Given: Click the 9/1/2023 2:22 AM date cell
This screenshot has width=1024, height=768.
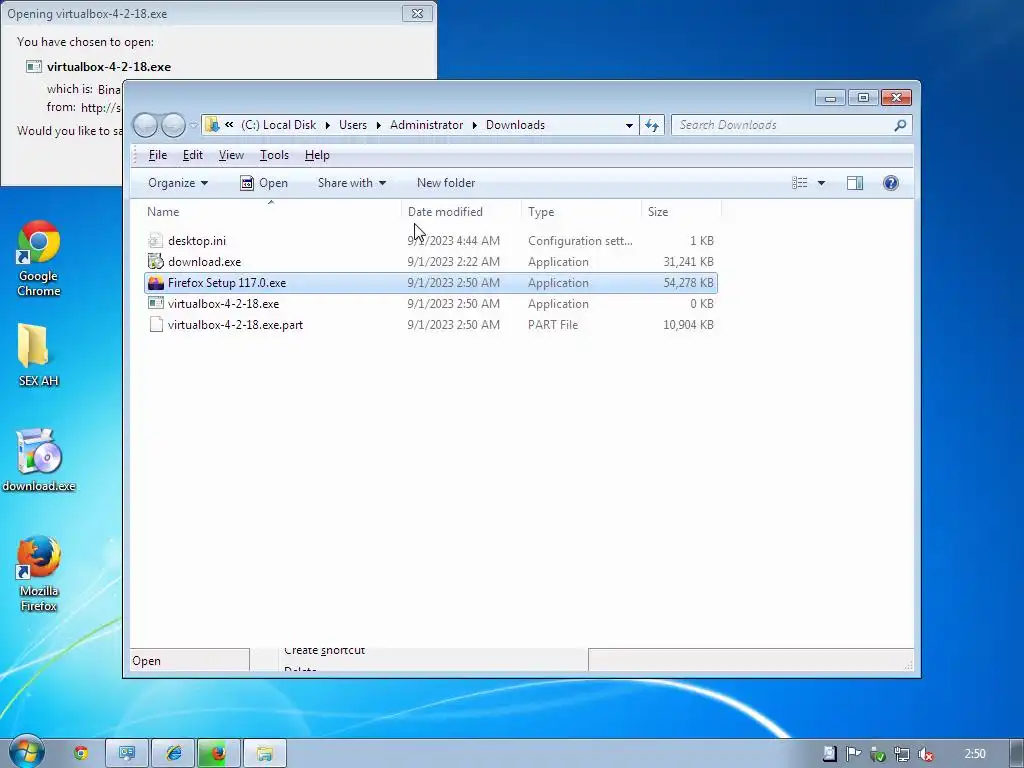Looking at the screenshot, I should 453,261.
